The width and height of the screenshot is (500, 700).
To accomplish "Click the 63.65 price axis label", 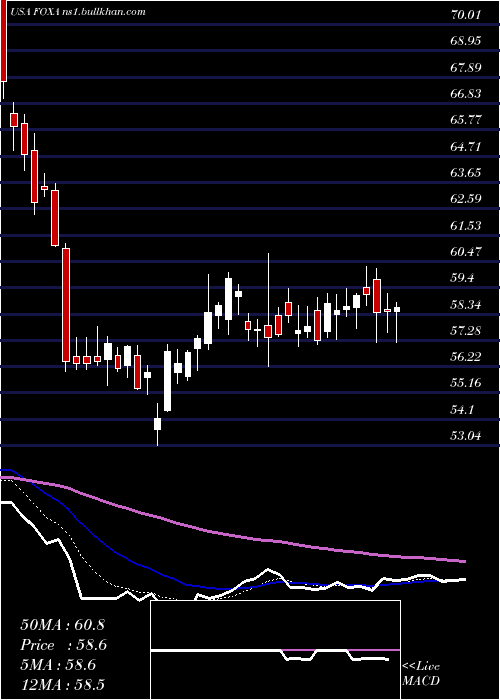I will [x=466, y=172].
